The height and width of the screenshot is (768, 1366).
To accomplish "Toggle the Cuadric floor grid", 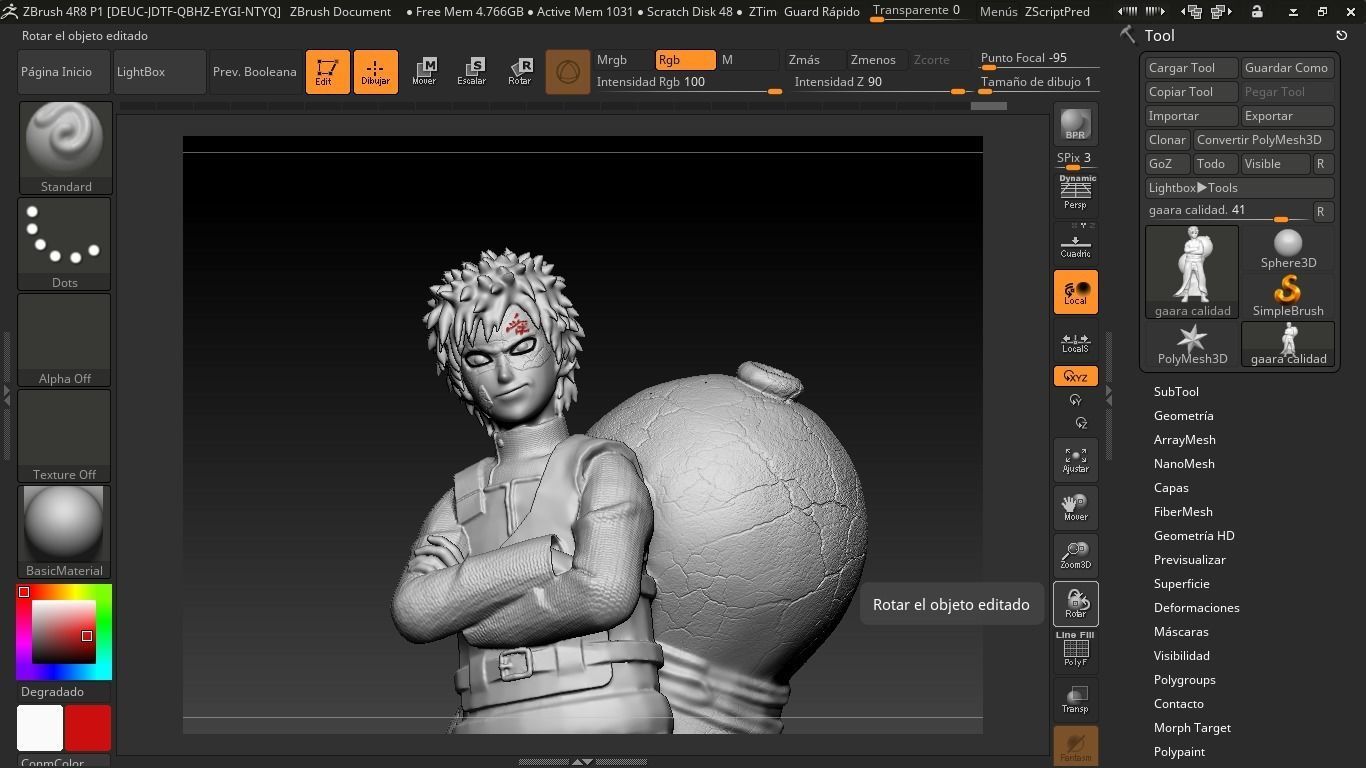I will pyautogui.click(x=1075, y=243).
